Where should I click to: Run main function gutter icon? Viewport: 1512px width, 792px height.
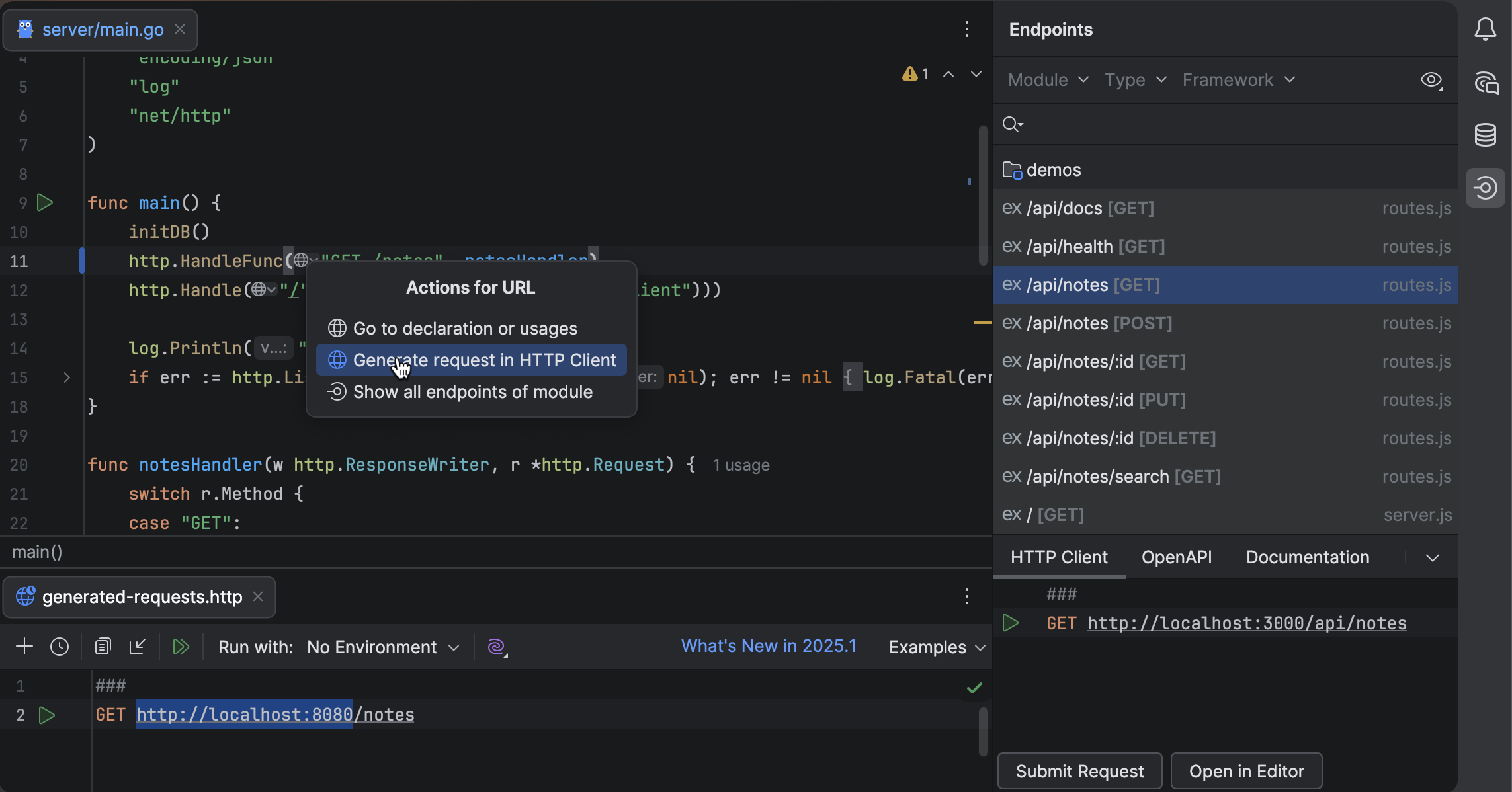45,202
